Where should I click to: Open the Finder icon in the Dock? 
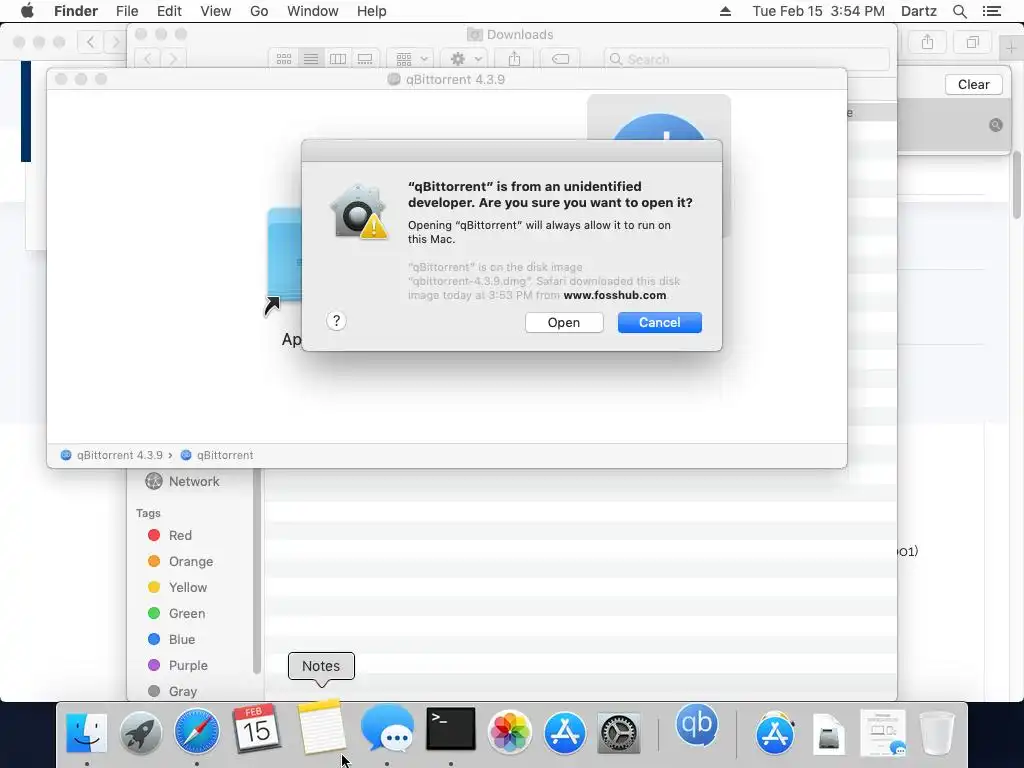[87, 731]
